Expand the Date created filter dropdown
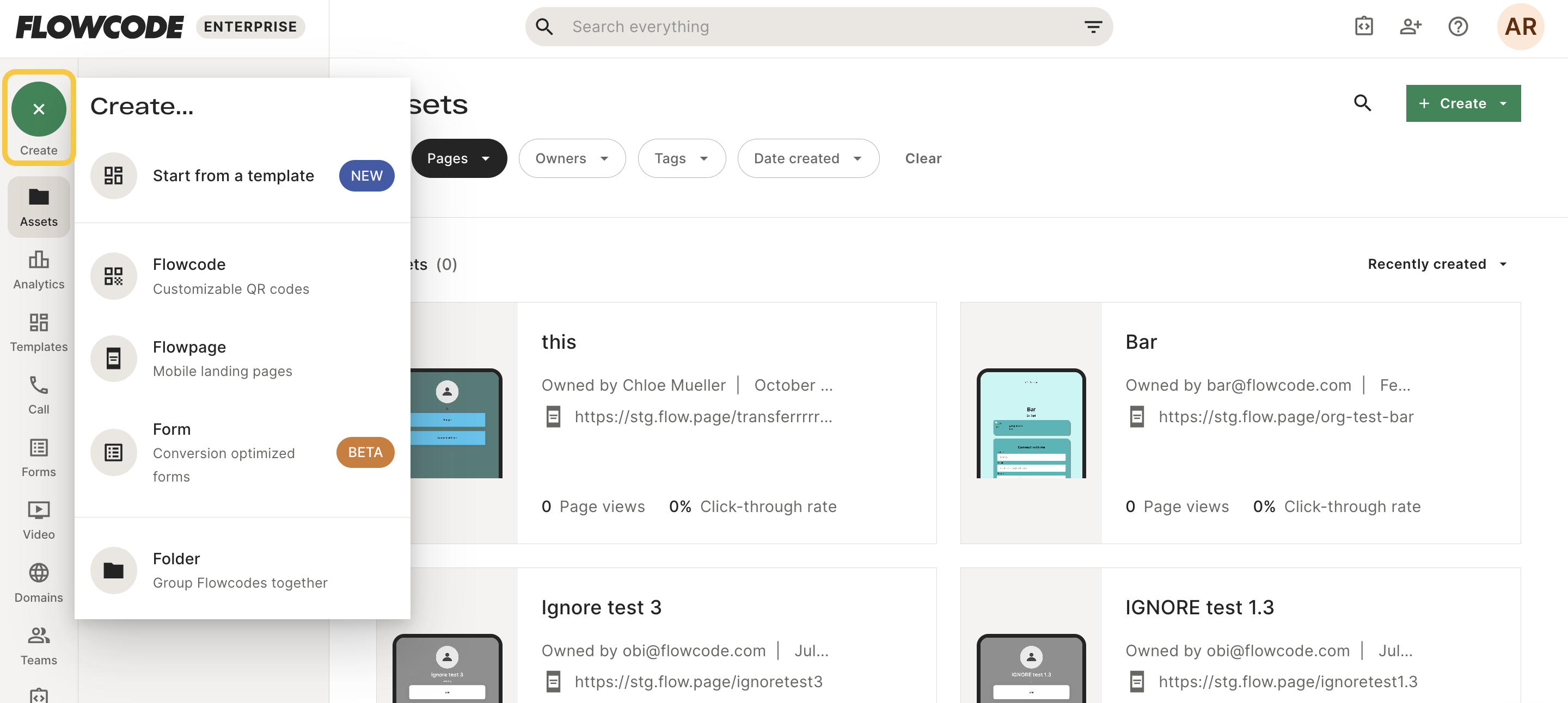This screenshot has height=703, width=1568. tap(808, 158)
